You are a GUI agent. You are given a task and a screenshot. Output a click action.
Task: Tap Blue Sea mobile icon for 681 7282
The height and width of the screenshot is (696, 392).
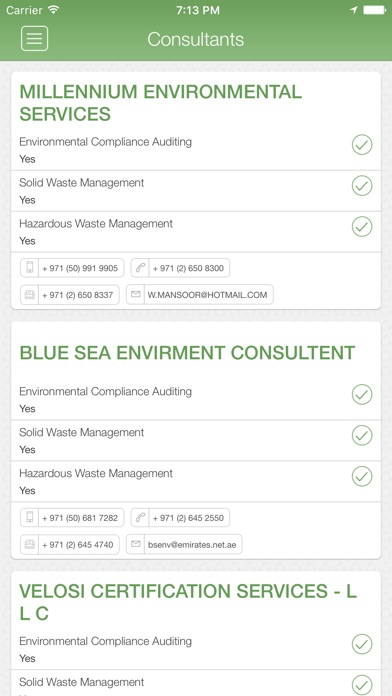tap(30, 518)
